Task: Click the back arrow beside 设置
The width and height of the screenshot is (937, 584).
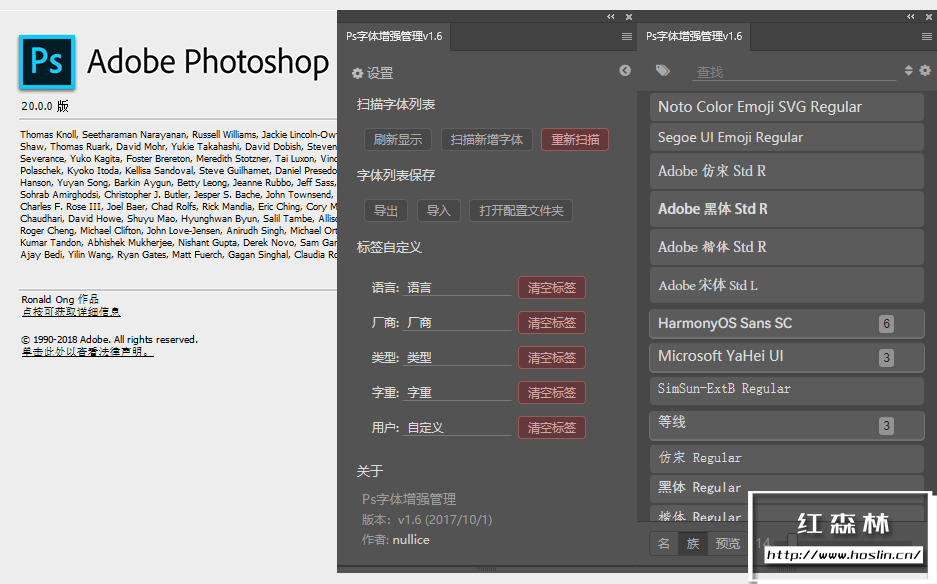Action: [x=625, y=71]
